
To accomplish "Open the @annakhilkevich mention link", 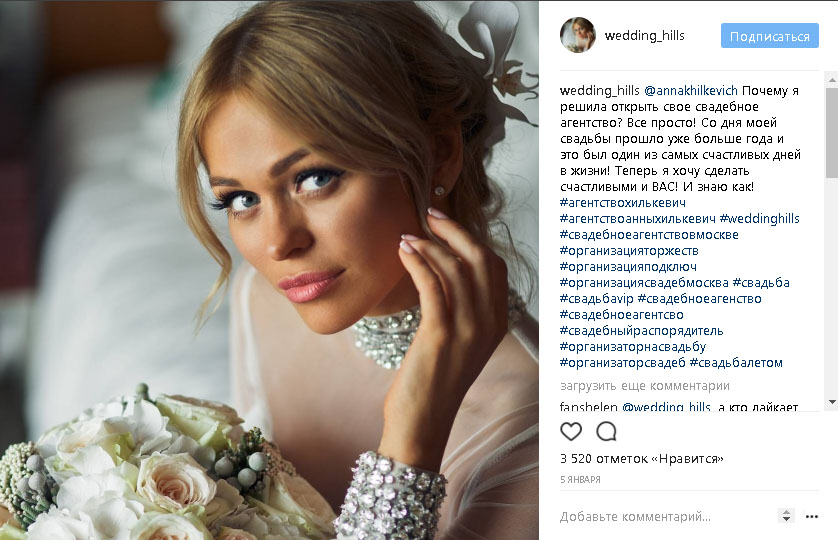I will 690,91.
